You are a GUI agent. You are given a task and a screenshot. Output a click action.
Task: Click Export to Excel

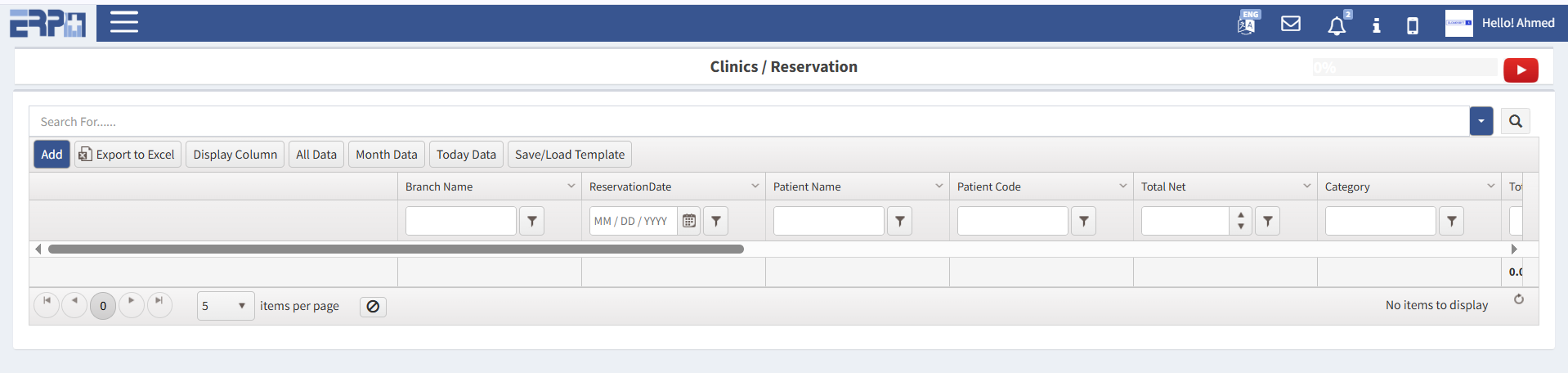[128, 155]
